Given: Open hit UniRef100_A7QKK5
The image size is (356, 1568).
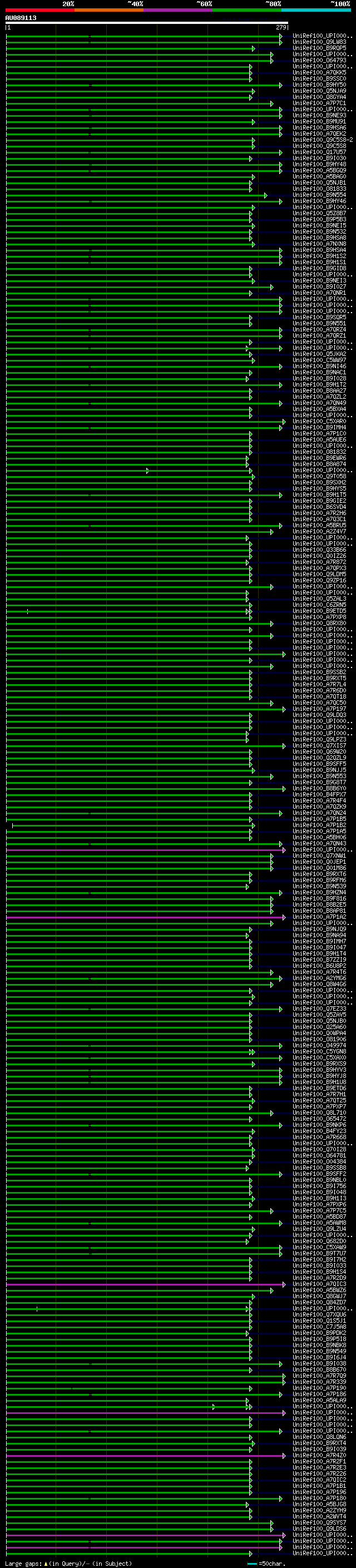Looking at the screenshot, I should (319, 72).
